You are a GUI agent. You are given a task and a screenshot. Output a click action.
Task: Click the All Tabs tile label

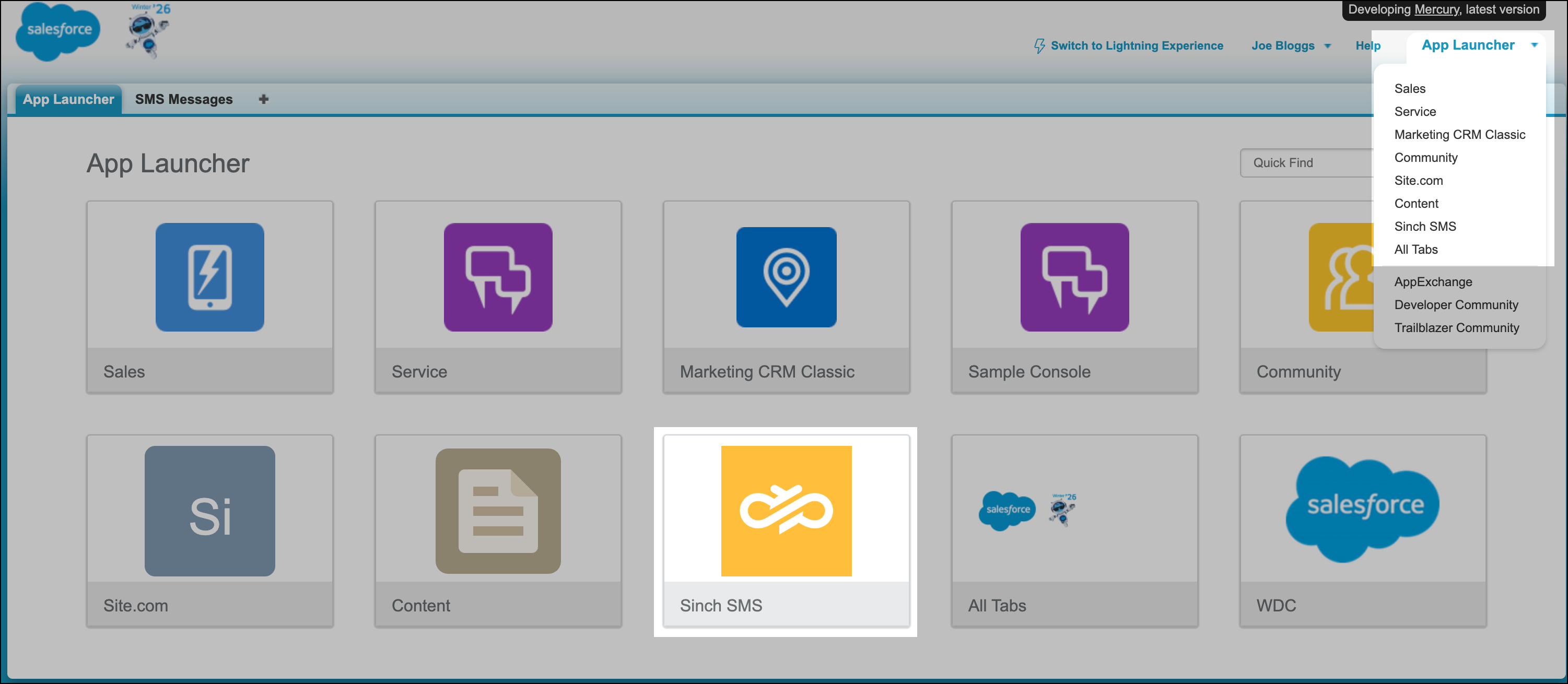997,606
